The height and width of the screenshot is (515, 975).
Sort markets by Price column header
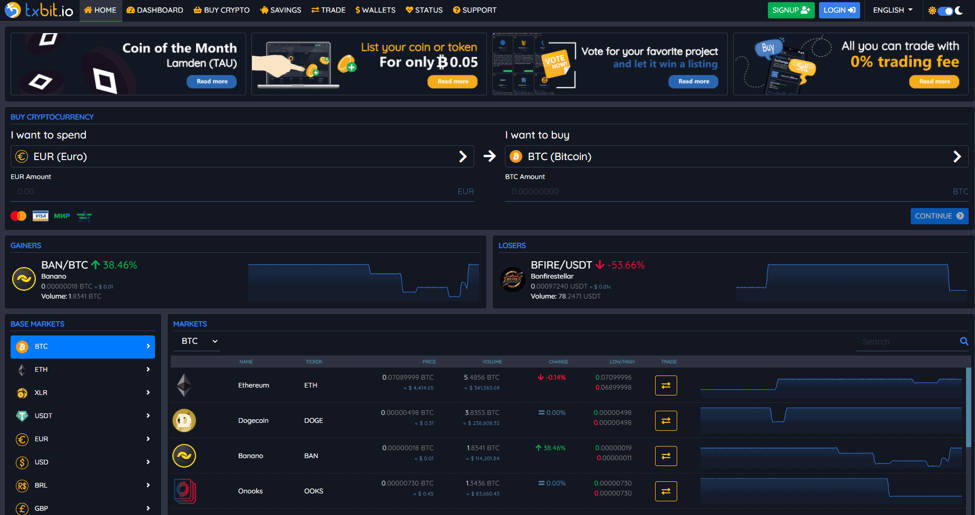tap(428, 362)
